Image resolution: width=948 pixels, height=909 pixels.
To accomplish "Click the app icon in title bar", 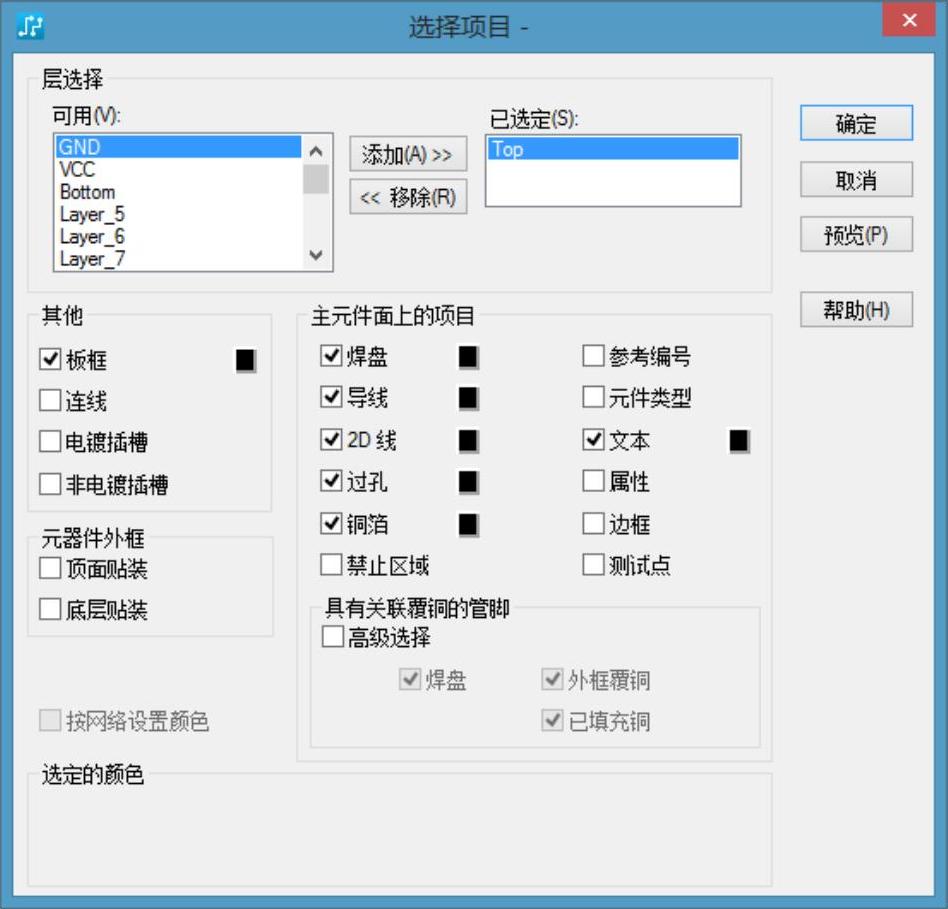I will [x=30, y=26].
